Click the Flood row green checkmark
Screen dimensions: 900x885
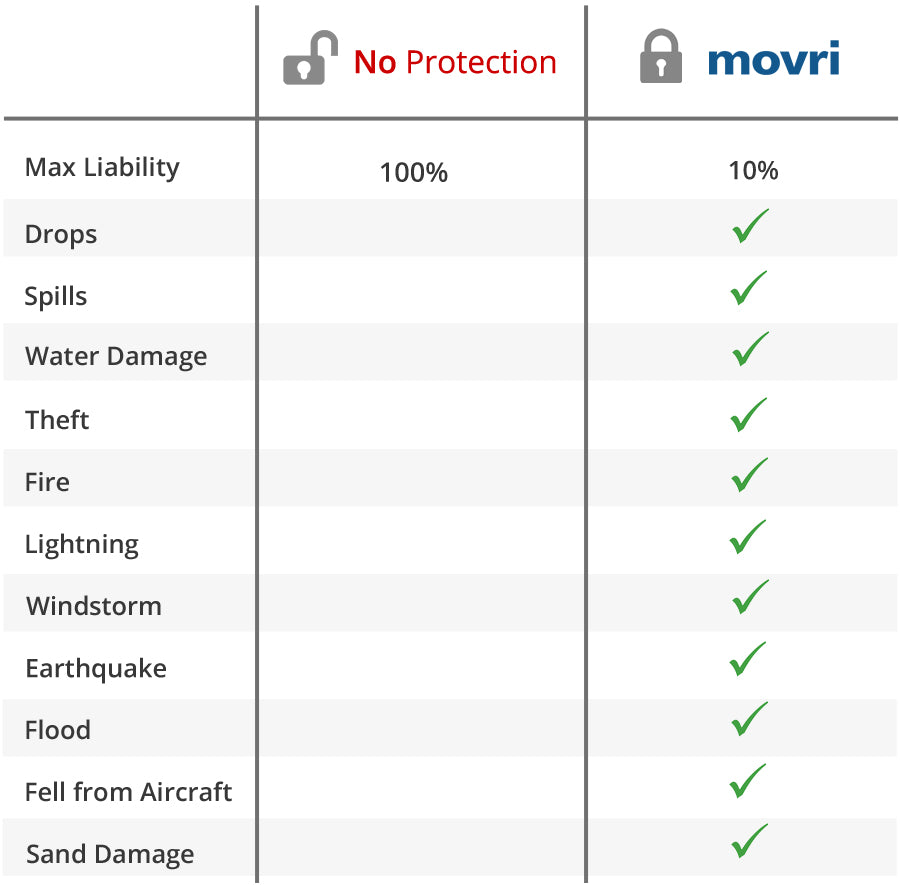pyautogui.click(x=749, y=719)
